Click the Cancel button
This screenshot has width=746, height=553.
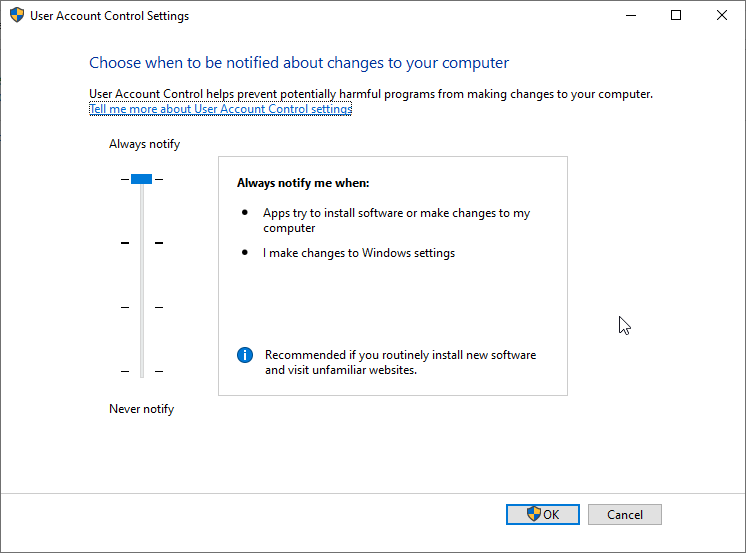624,514
